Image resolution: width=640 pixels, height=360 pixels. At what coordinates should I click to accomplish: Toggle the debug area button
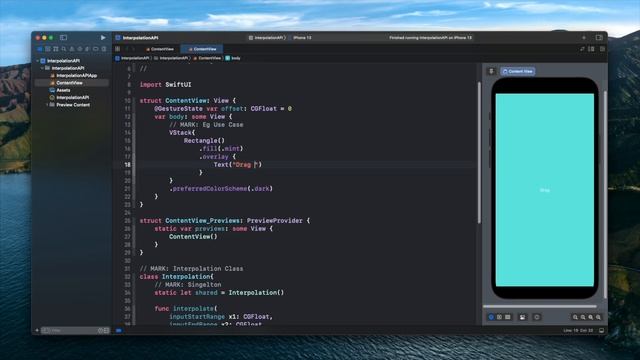pyautogui.click(x=601, y=330)
